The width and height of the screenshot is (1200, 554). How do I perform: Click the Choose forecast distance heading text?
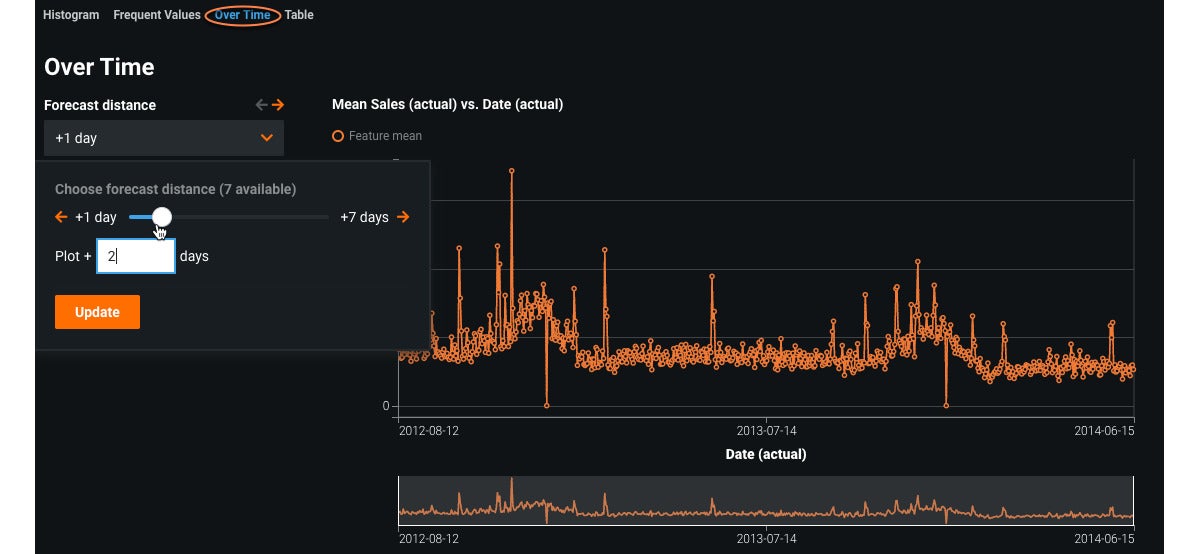coord(175,189)
